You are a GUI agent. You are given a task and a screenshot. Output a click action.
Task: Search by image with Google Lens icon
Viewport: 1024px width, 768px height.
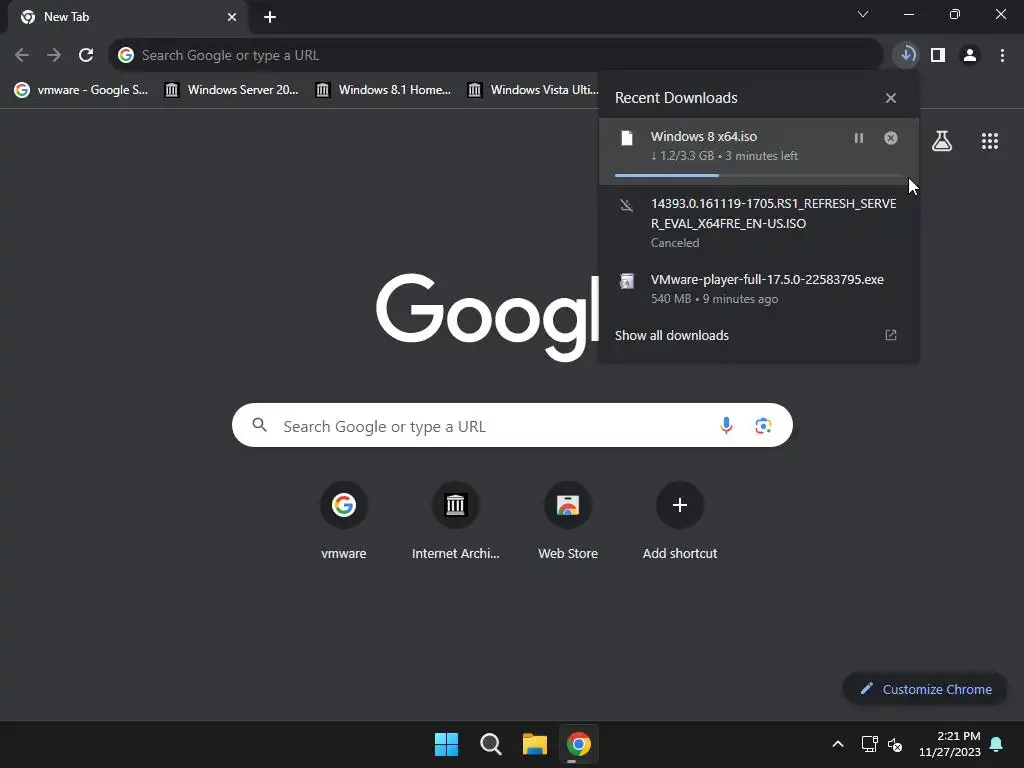point(763,426)
